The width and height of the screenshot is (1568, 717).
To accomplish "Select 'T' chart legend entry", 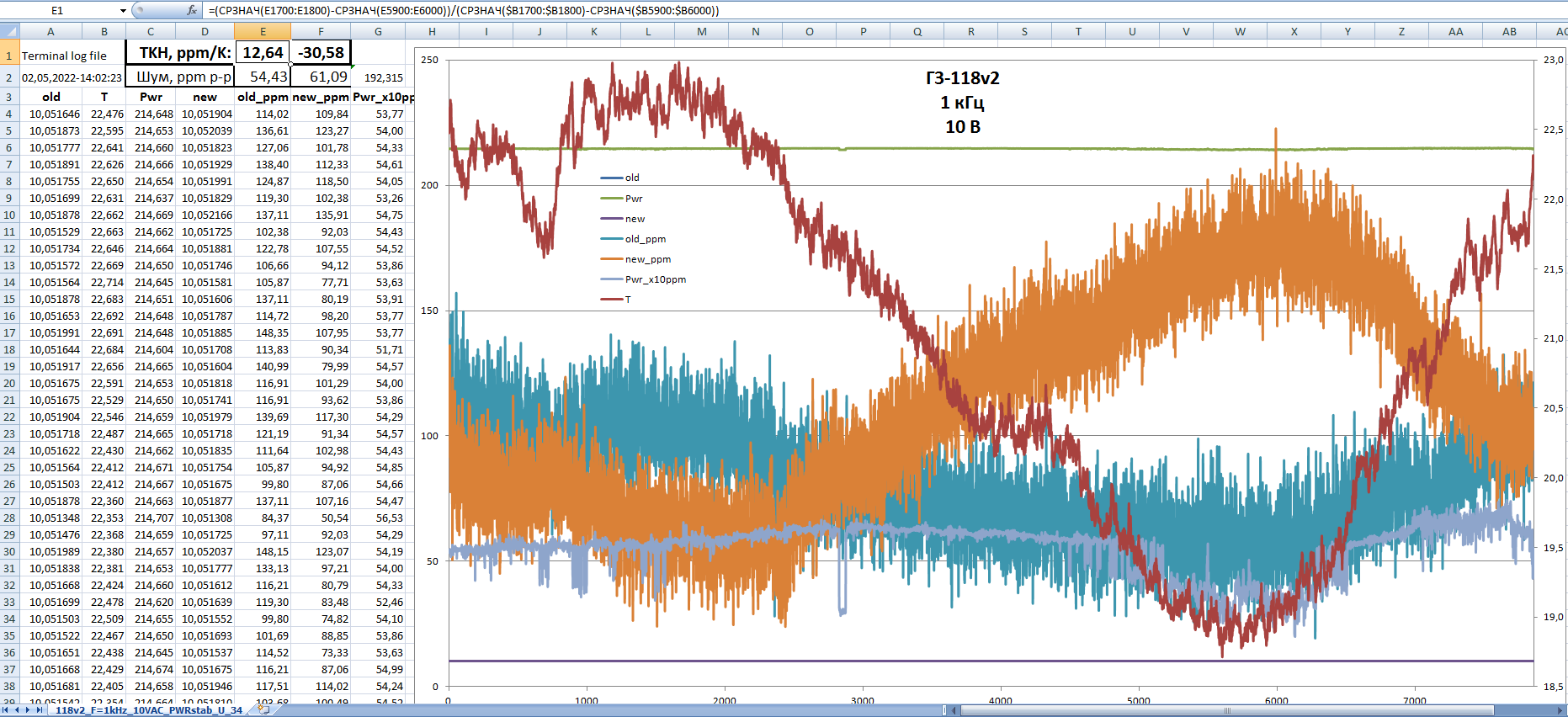I will [x=615, y=300].
